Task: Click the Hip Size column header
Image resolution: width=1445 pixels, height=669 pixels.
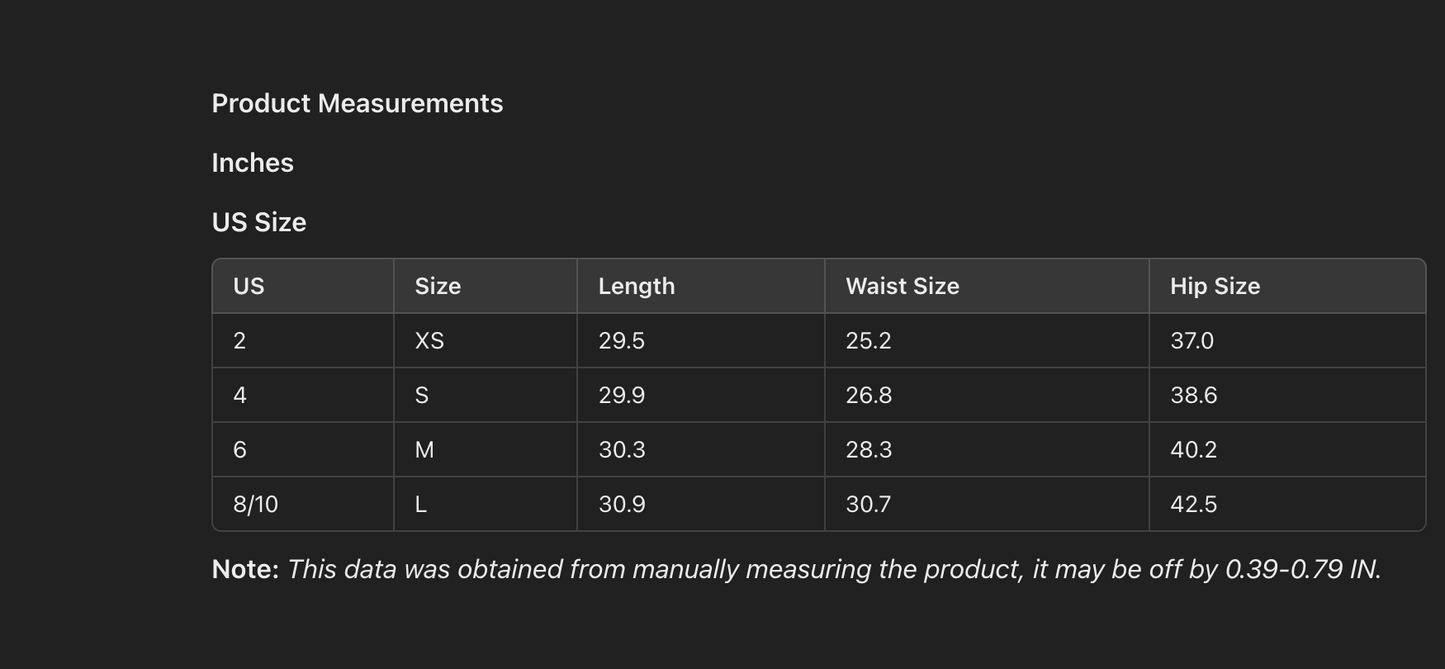Action: pyautogui.click(x=1214, y=286)
